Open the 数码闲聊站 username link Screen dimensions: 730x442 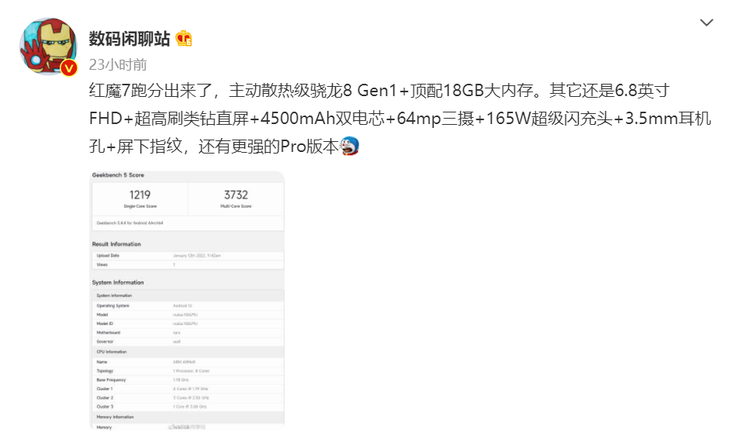[129, 39]
